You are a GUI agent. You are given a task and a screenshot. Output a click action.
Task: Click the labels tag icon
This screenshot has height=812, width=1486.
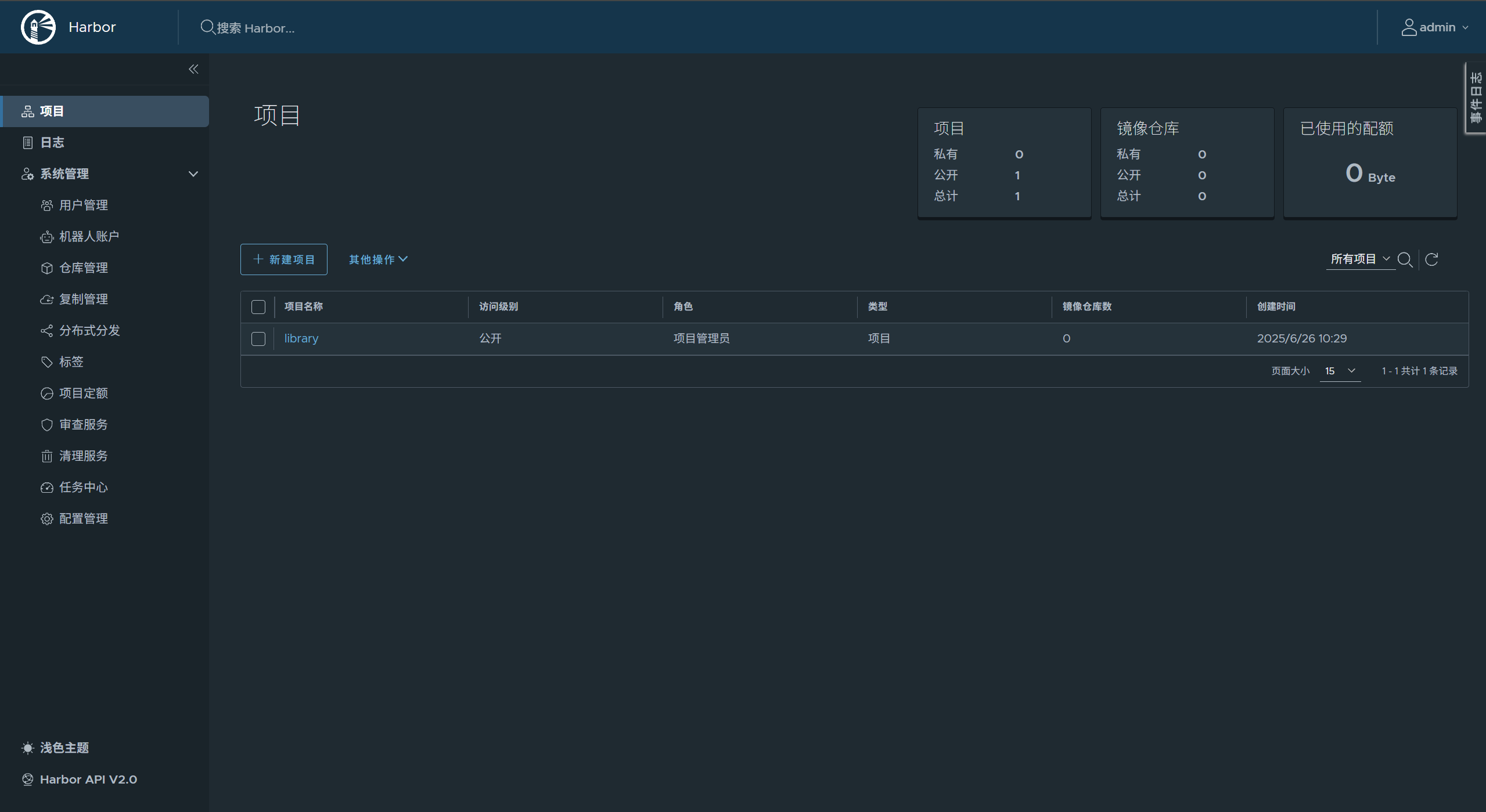tap(47, 362)
